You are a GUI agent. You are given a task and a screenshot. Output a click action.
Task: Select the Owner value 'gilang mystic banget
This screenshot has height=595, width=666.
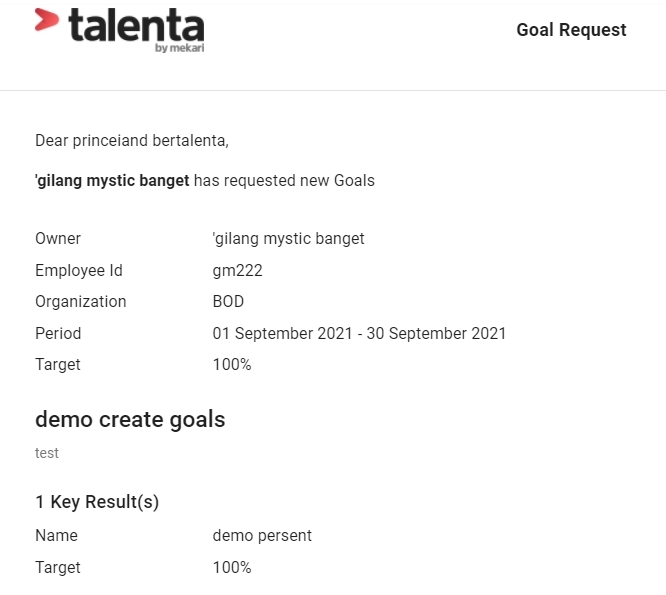(x=288, y=239)
